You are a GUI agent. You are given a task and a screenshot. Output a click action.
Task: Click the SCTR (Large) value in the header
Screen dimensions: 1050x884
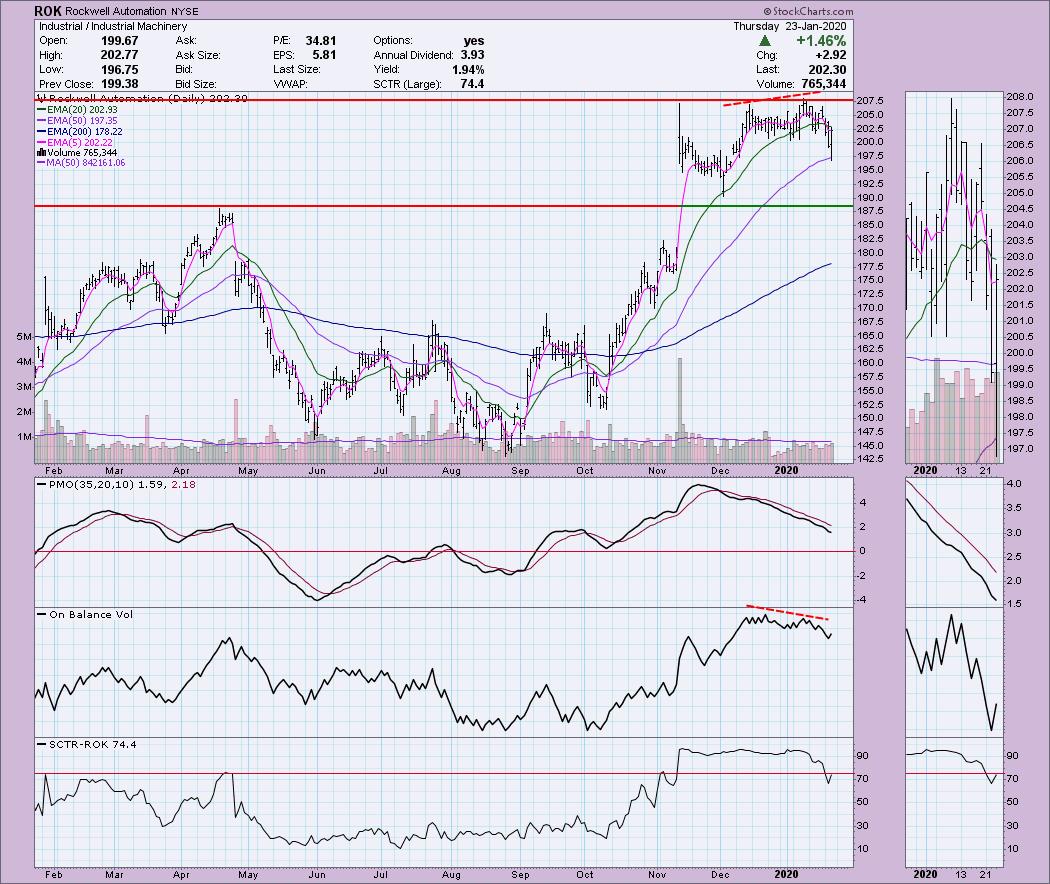473,84
